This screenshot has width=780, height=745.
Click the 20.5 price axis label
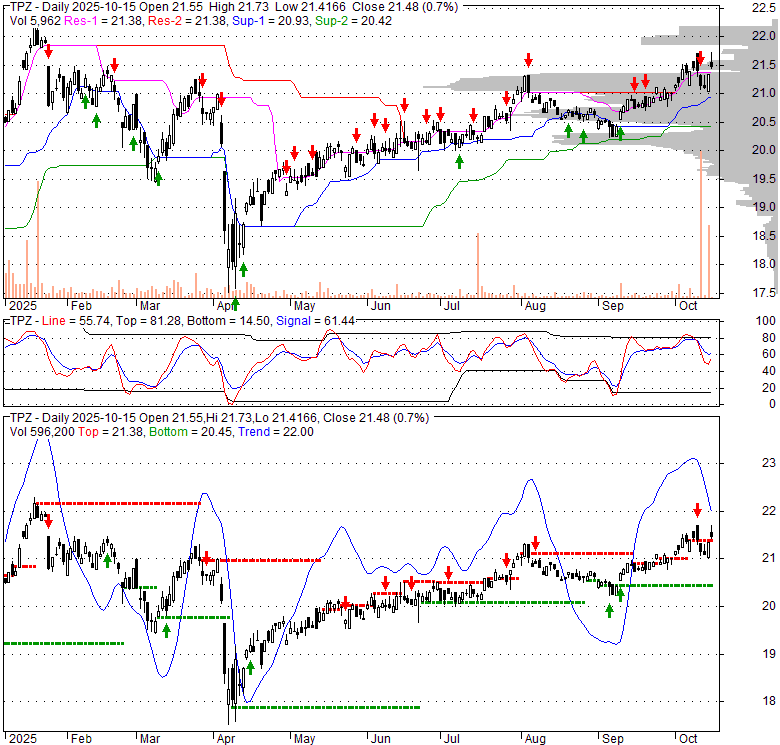point(764,122)
